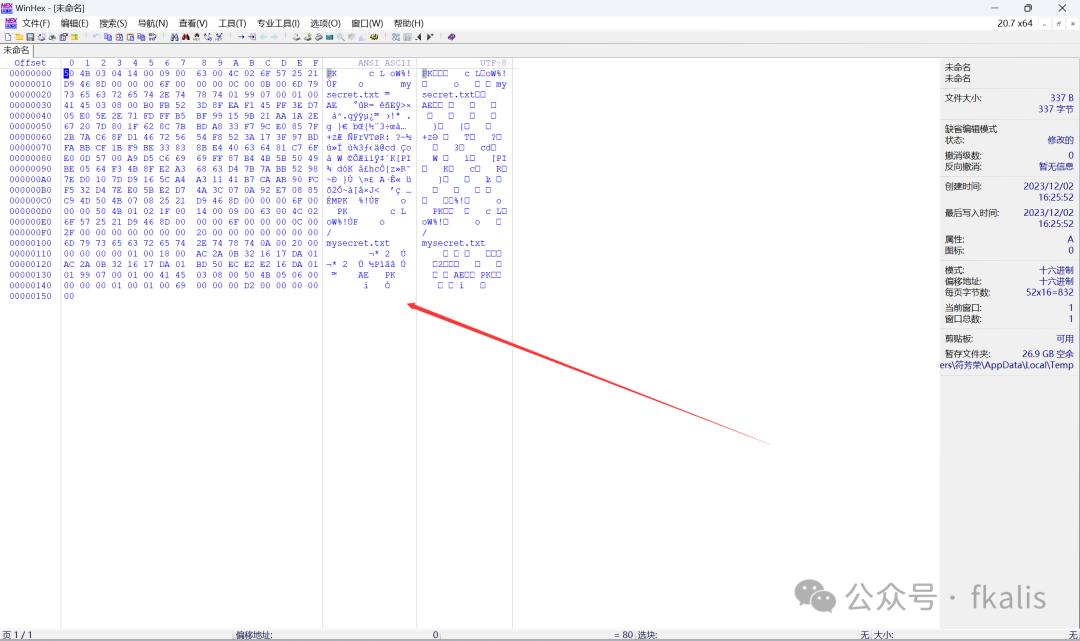Open the 帮助(H) menu

pos(408,23)
